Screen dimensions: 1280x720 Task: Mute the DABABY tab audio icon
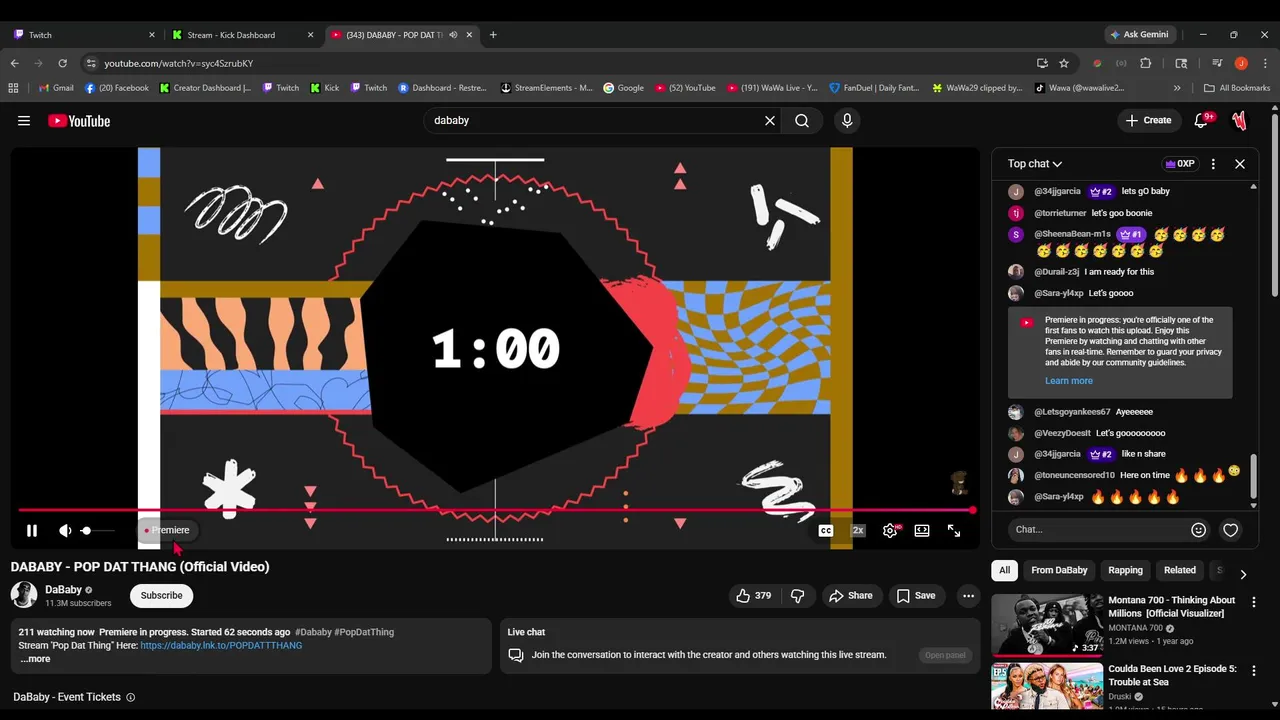pos(453,35)
